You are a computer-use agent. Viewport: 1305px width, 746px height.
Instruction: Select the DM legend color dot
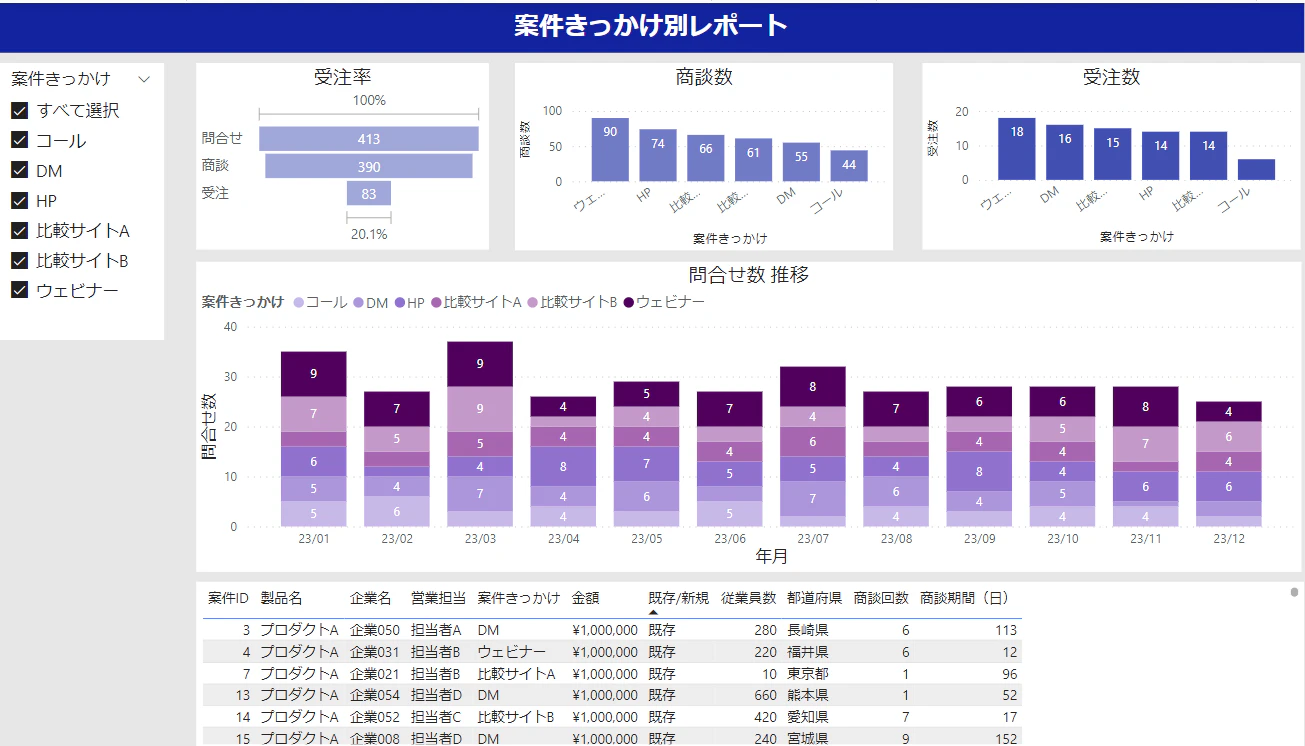[358, 302]
